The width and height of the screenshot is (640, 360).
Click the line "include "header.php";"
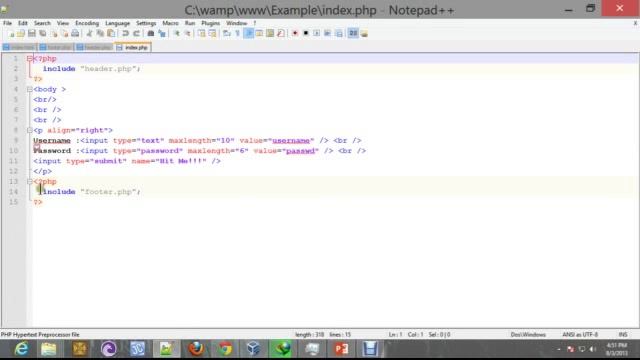[x=91, y=69]
